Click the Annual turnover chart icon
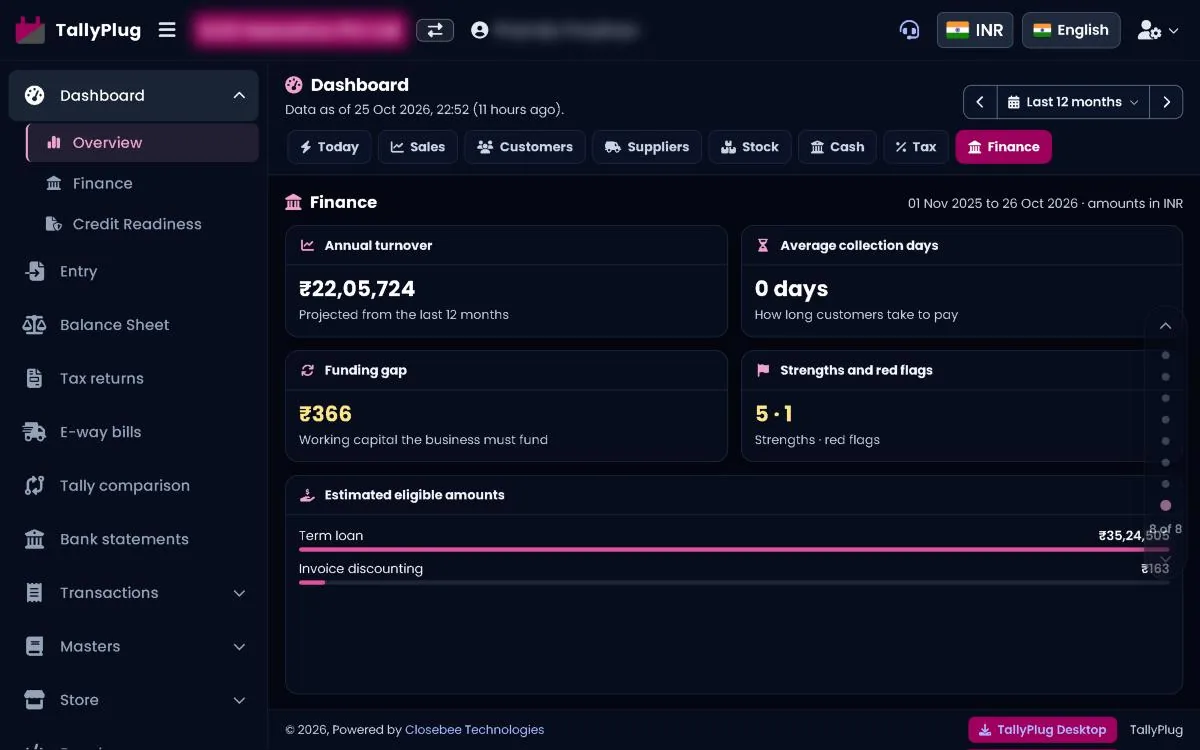 click(x=308, y=245)
